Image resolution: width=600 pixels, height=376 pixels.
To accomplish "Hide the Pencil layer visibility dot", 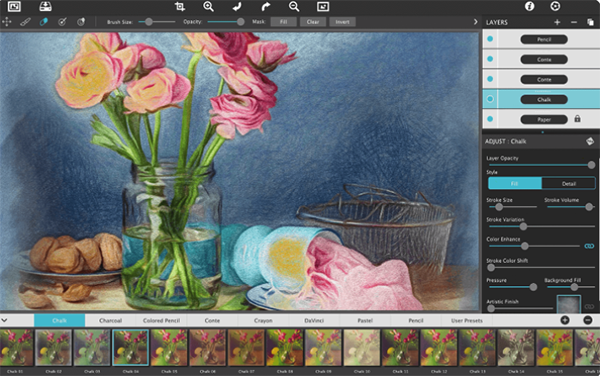I will pyautogui.click(x=490, y=39).
